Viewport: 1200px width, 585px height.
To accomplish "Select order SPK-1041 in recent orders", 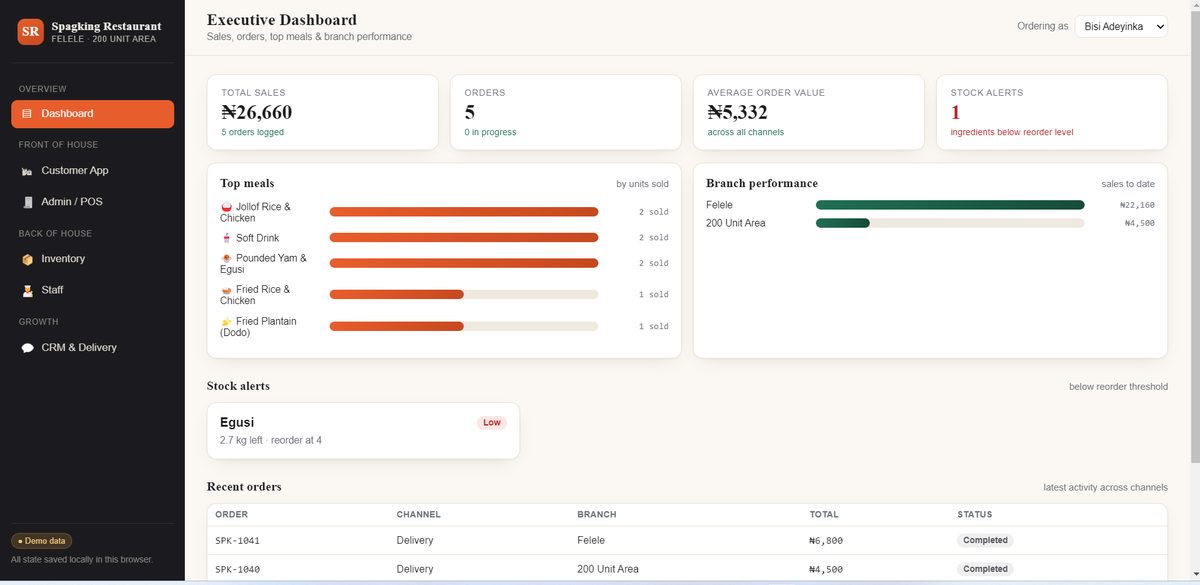I will [x=687, y=540].
